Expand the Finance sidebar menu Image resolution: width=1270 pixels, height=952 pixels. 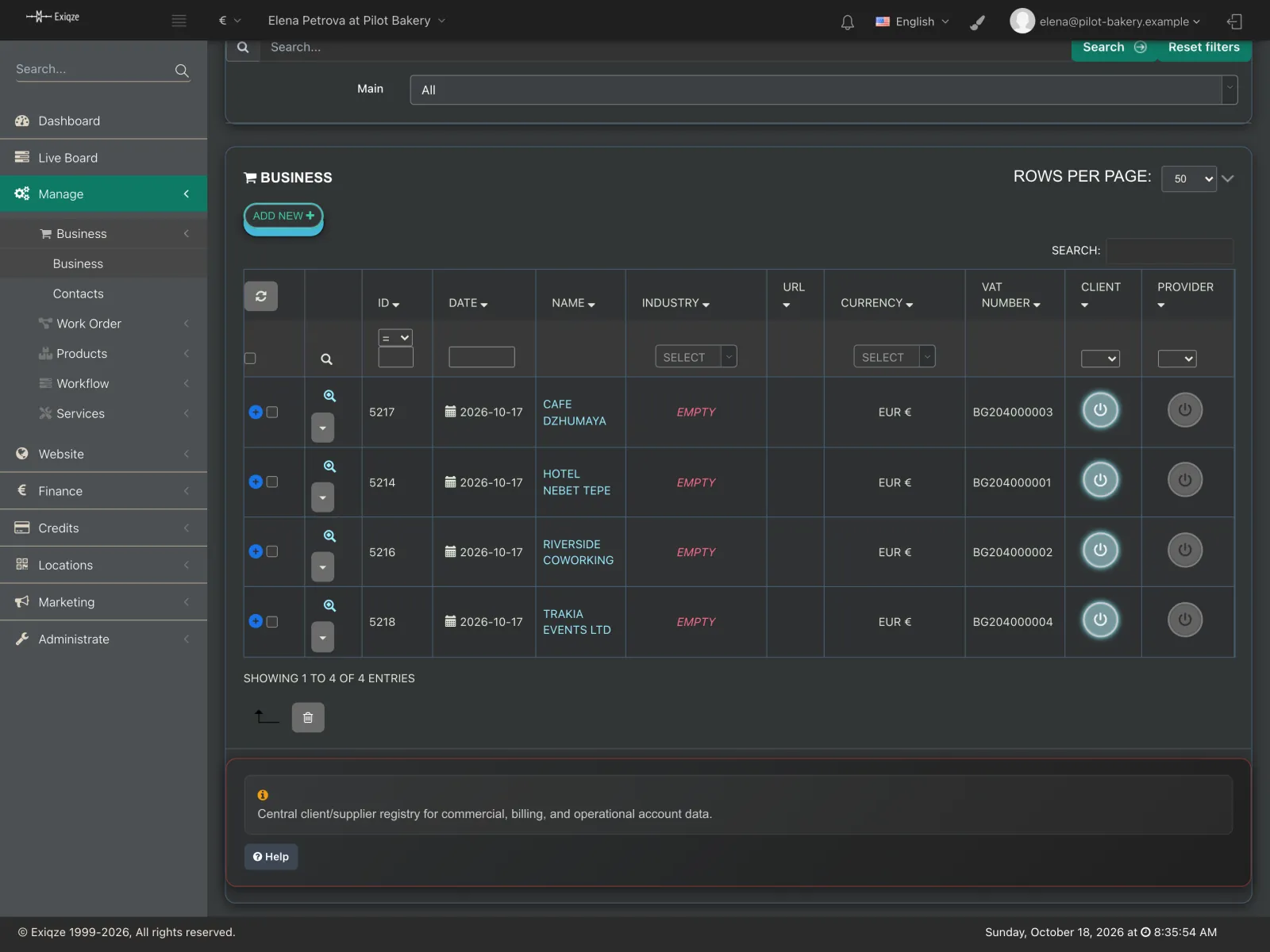(103, 491)
